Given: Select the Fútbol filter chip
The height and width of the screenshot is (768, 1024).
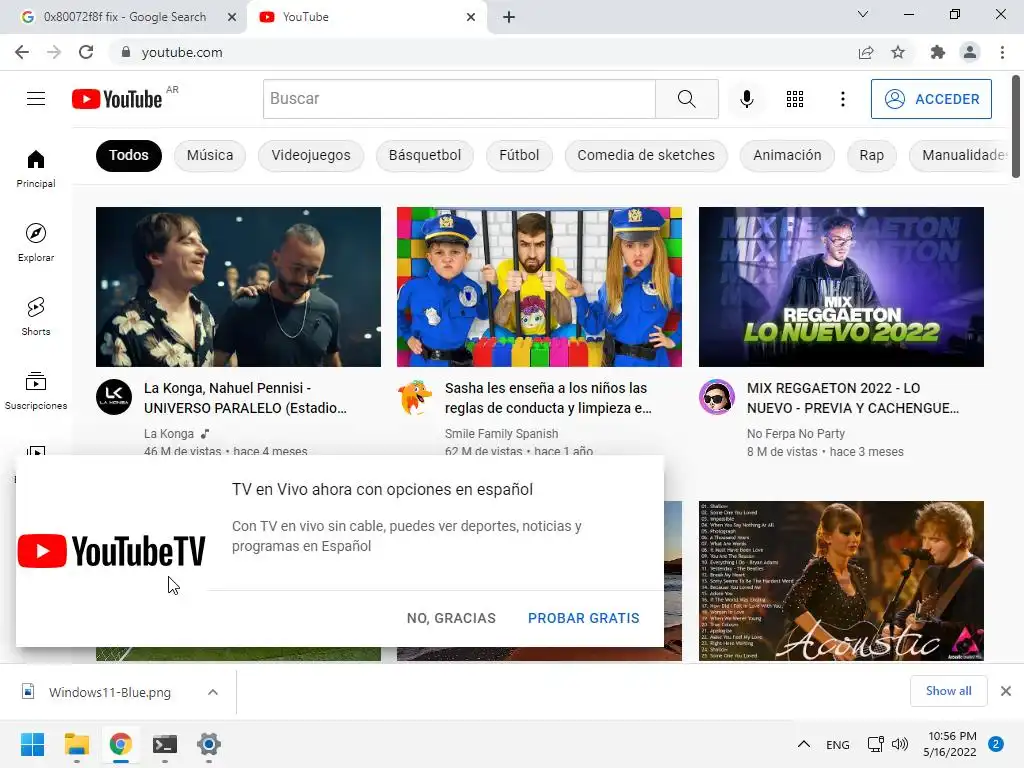Looking at the screenshot, I should pyautogui.click(x=519, y=155).
